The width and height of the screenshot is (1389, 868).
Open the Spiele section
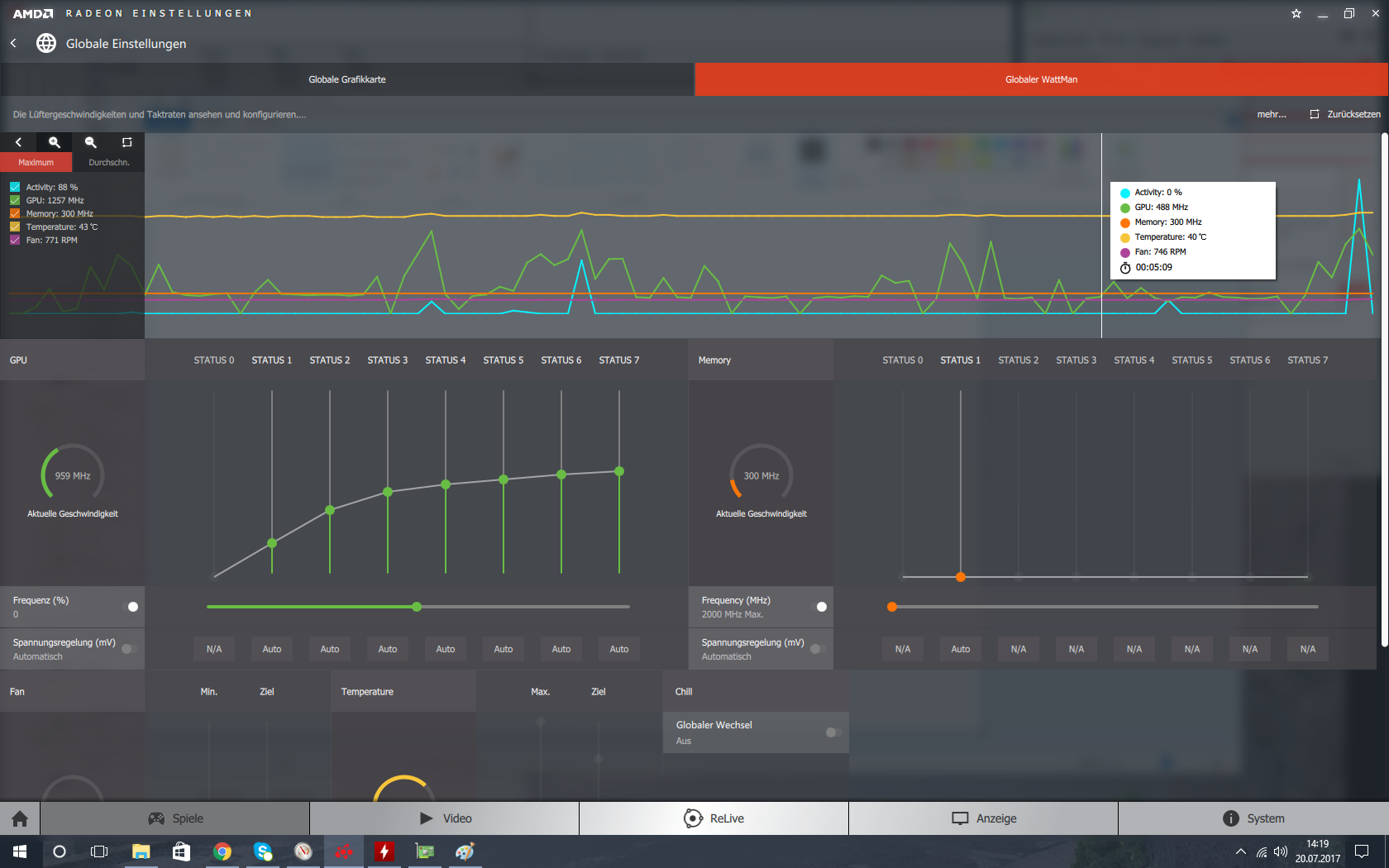(175, 818)
